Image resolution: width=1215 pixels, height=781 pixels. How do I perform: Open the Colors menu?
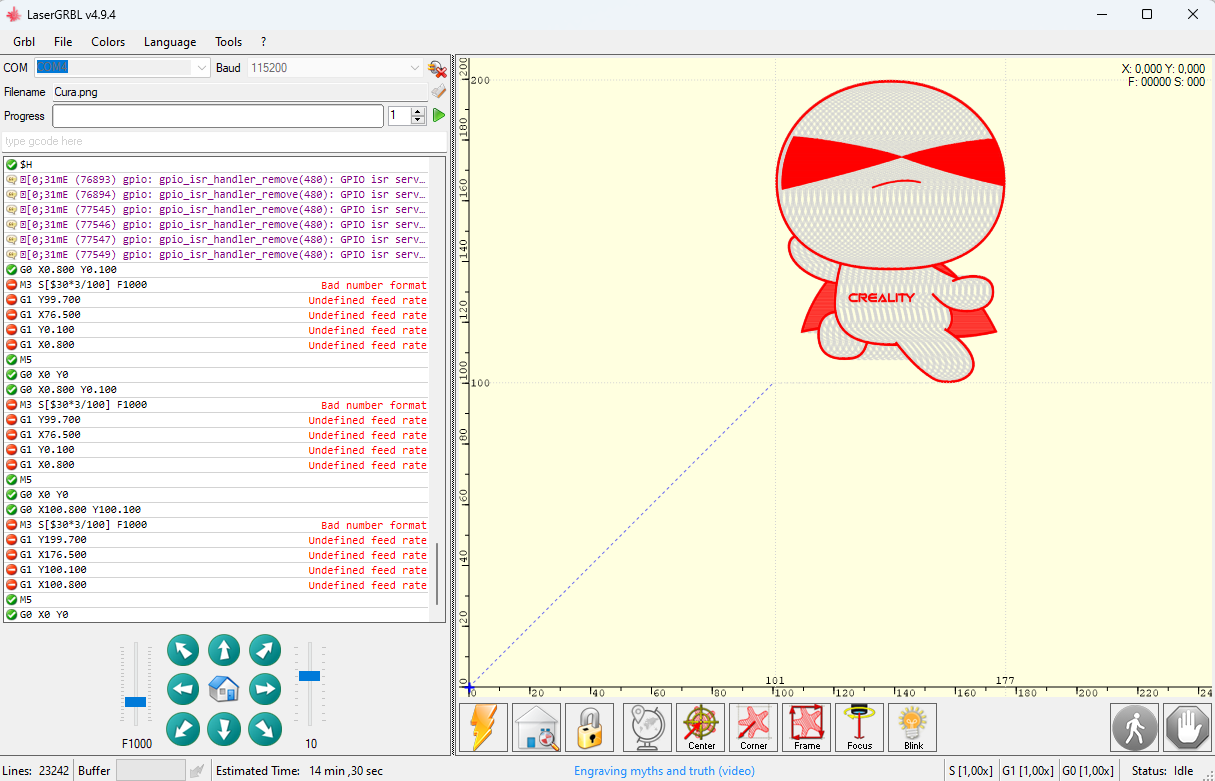point(108,42)
